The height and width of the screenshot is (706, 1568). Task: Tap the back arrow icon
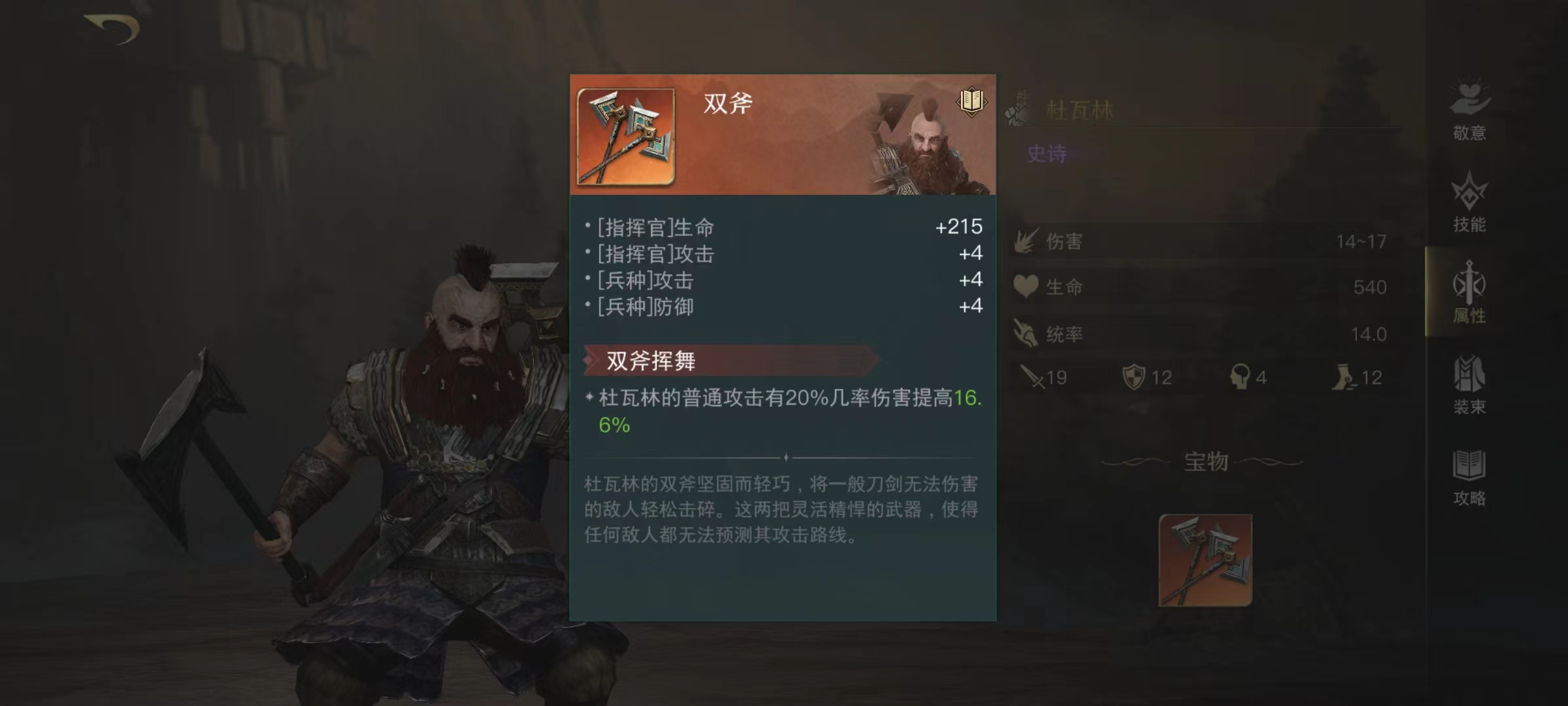(112, 30)
